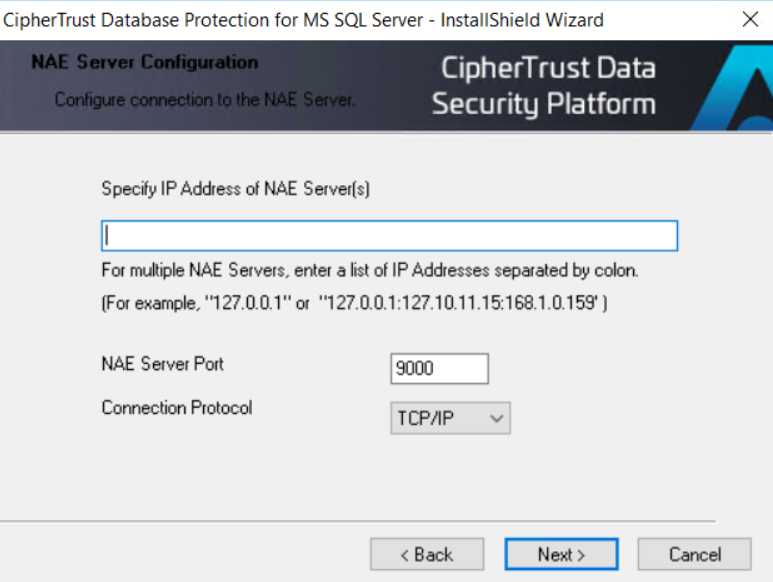773x582 pixels.
Task: Close the InstallShield Wizard window
Action: (x=750, y=20)
